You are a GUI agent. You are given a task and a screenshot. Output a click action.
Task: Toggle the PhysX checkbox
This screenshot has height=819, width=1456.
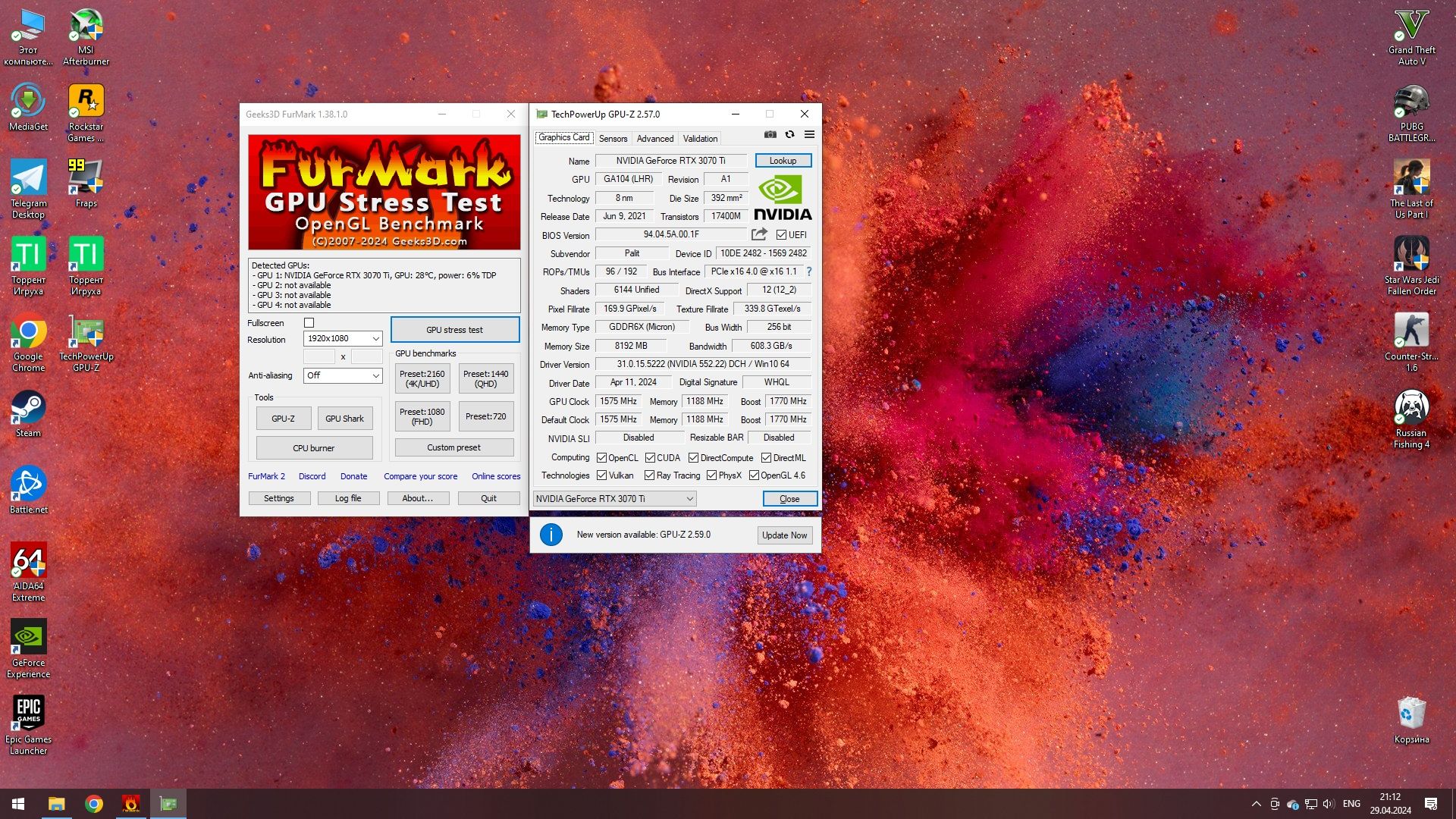711,475
